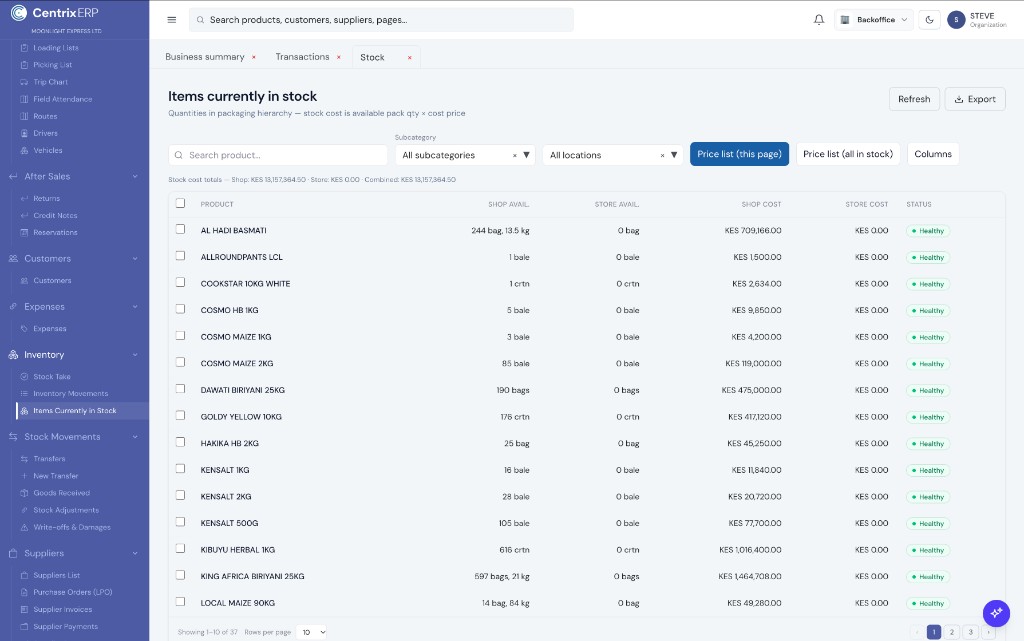Image resolution: width=1024 pixels, height=641 pixels.
Task: Open notifications bell
Action: [x=819, y=20]
